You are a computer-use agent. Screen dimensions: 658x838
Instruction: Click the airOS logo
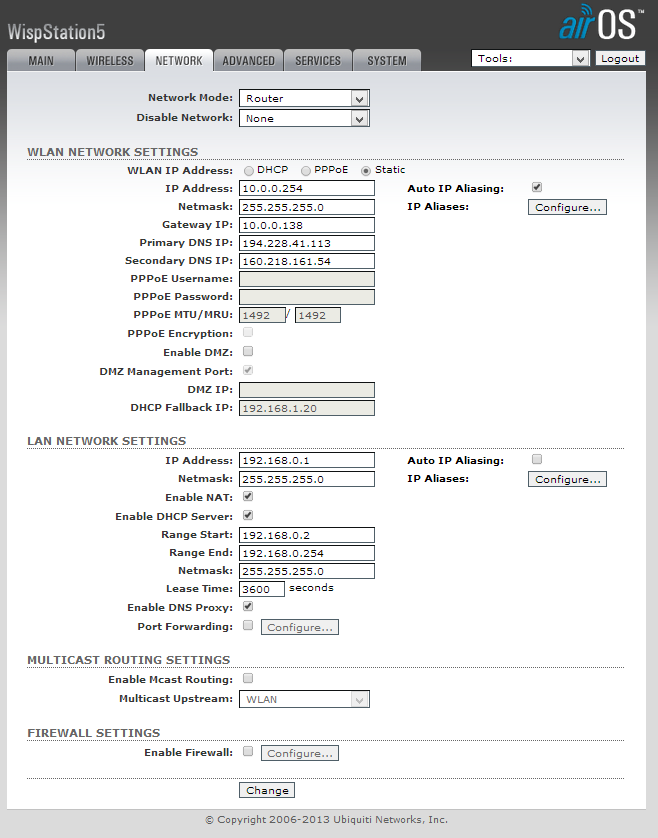pyautogui.click(x=601, y=22)
